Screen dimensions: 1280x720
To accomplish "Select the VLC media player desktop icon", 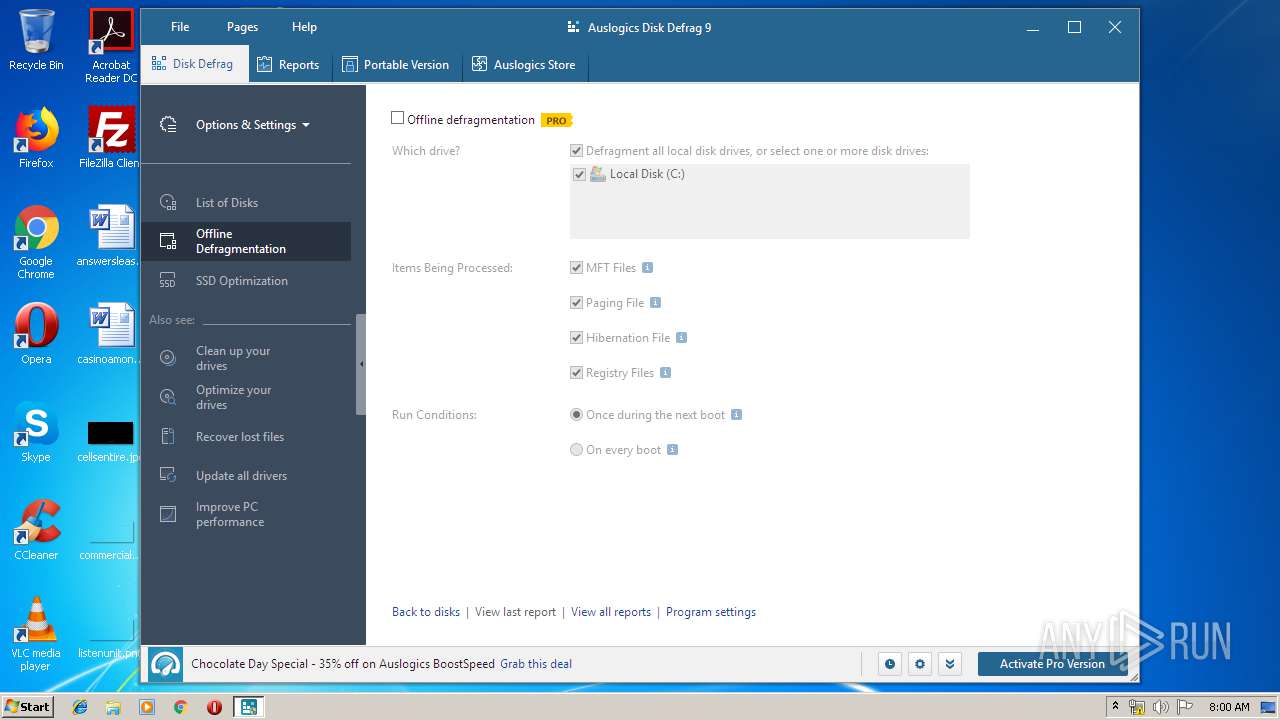I will [x=36, y=634].
